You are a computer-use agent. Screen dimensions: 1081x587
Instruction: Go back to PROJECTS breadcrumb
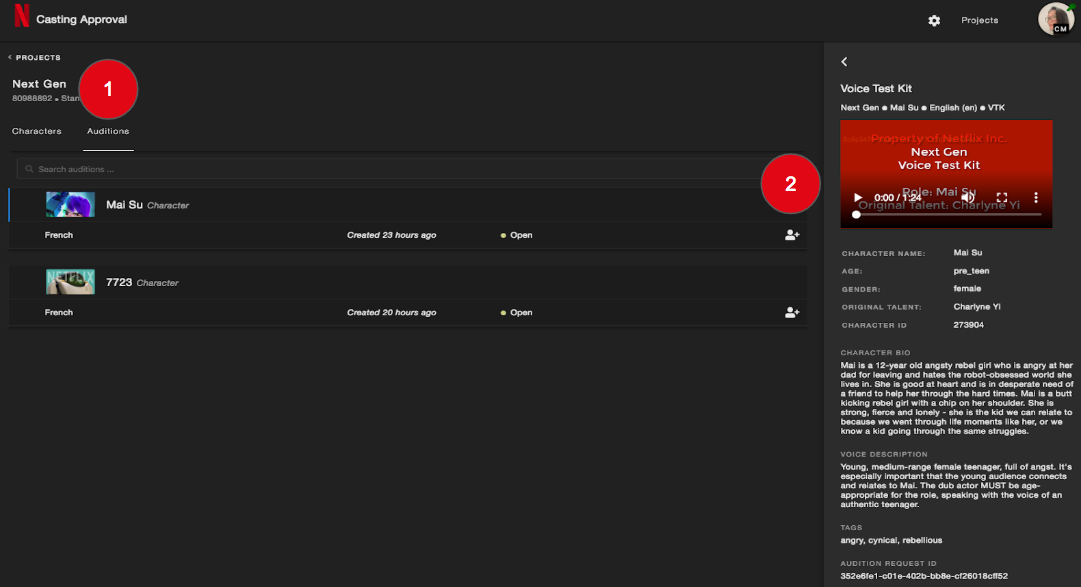click(34, 57)
